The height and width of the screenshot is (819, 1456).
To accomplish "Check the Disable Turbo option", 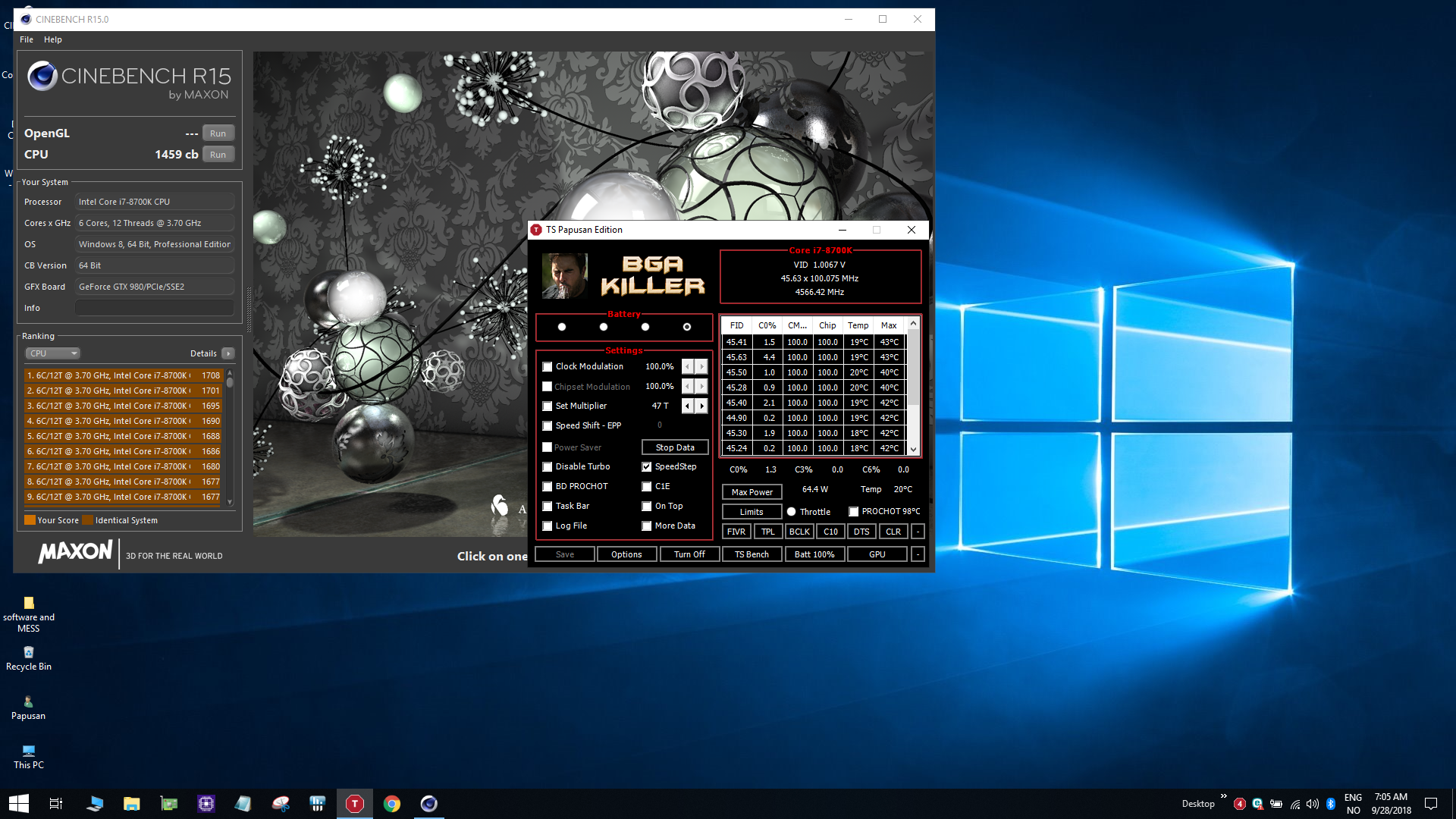I will coord(547,466).
